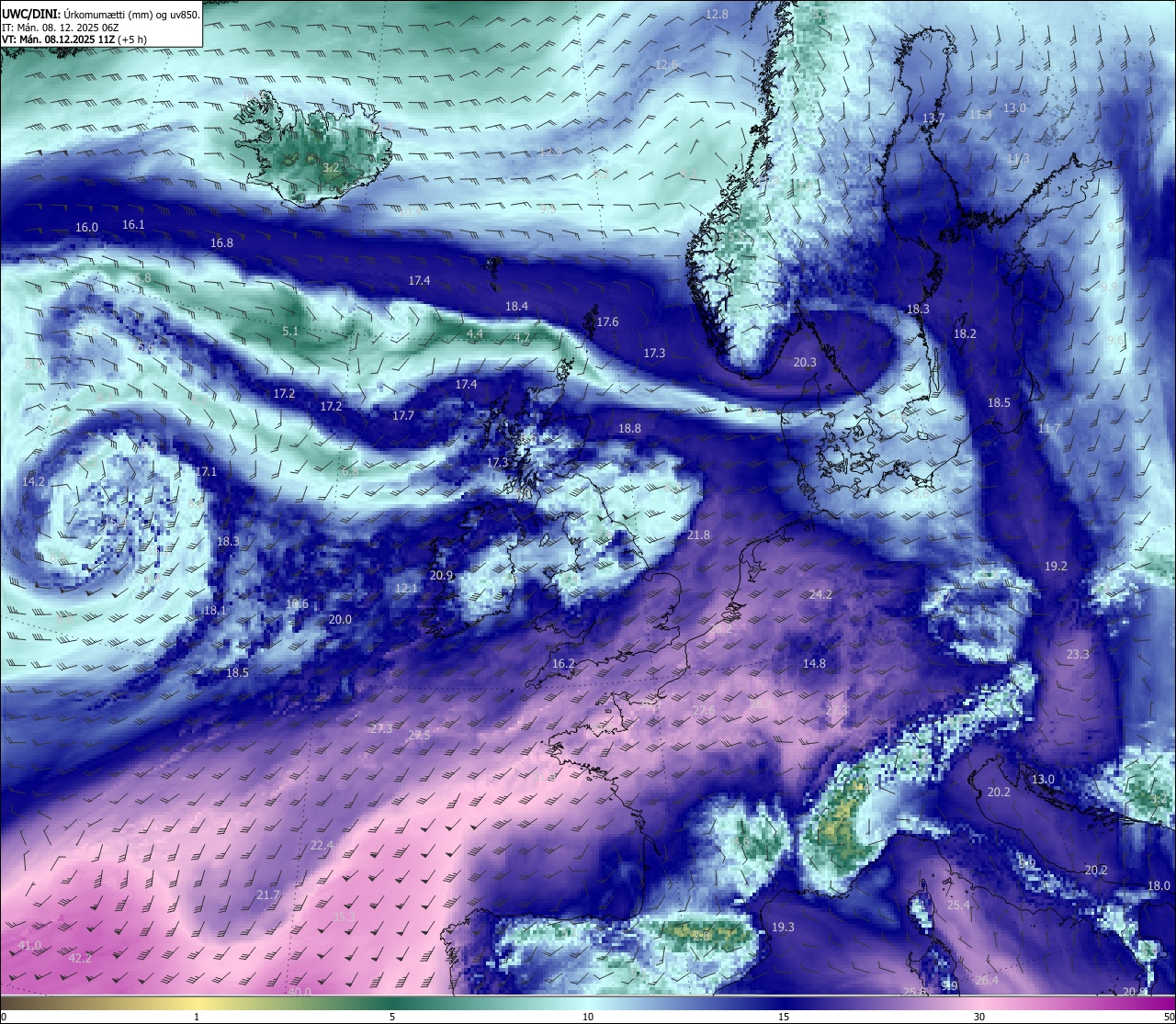Click the '13.7' value over northern Sweden
This screenshot has height=1024, width=1176.
933,118
